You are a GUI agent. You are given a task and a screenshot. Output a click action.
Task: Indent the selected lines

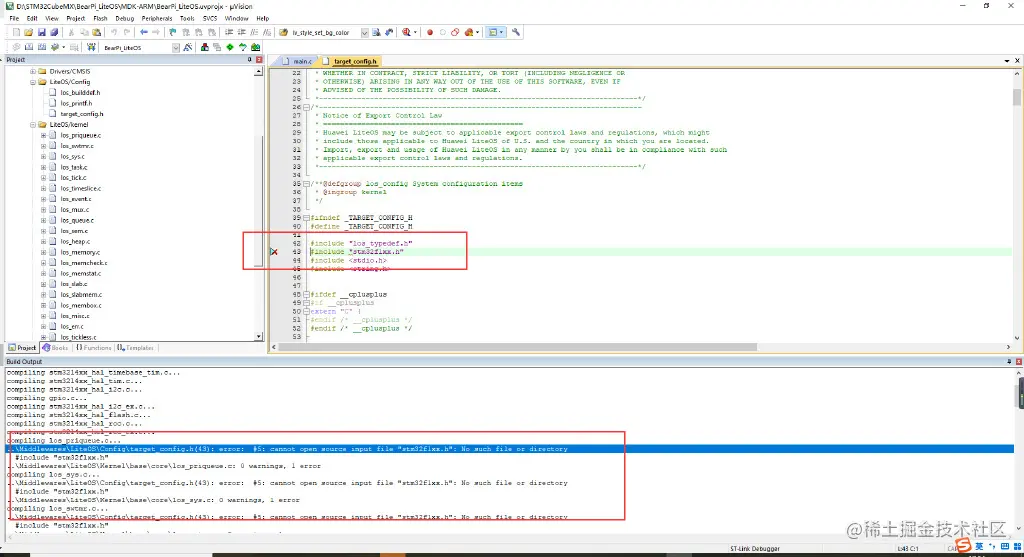pyautogui.click(x=229, y=32)
